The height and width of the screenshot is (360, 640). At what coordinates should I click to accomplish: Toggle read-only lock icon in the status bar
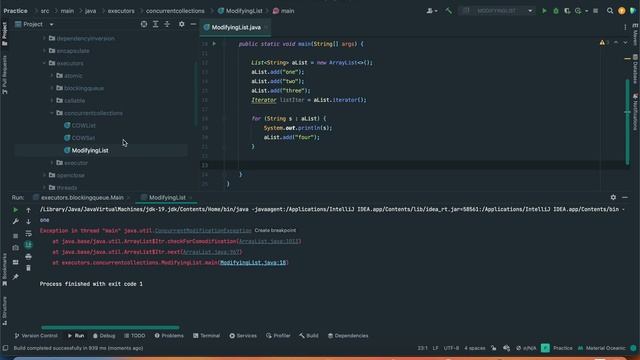pyautogui.click(x=494, y=348)
